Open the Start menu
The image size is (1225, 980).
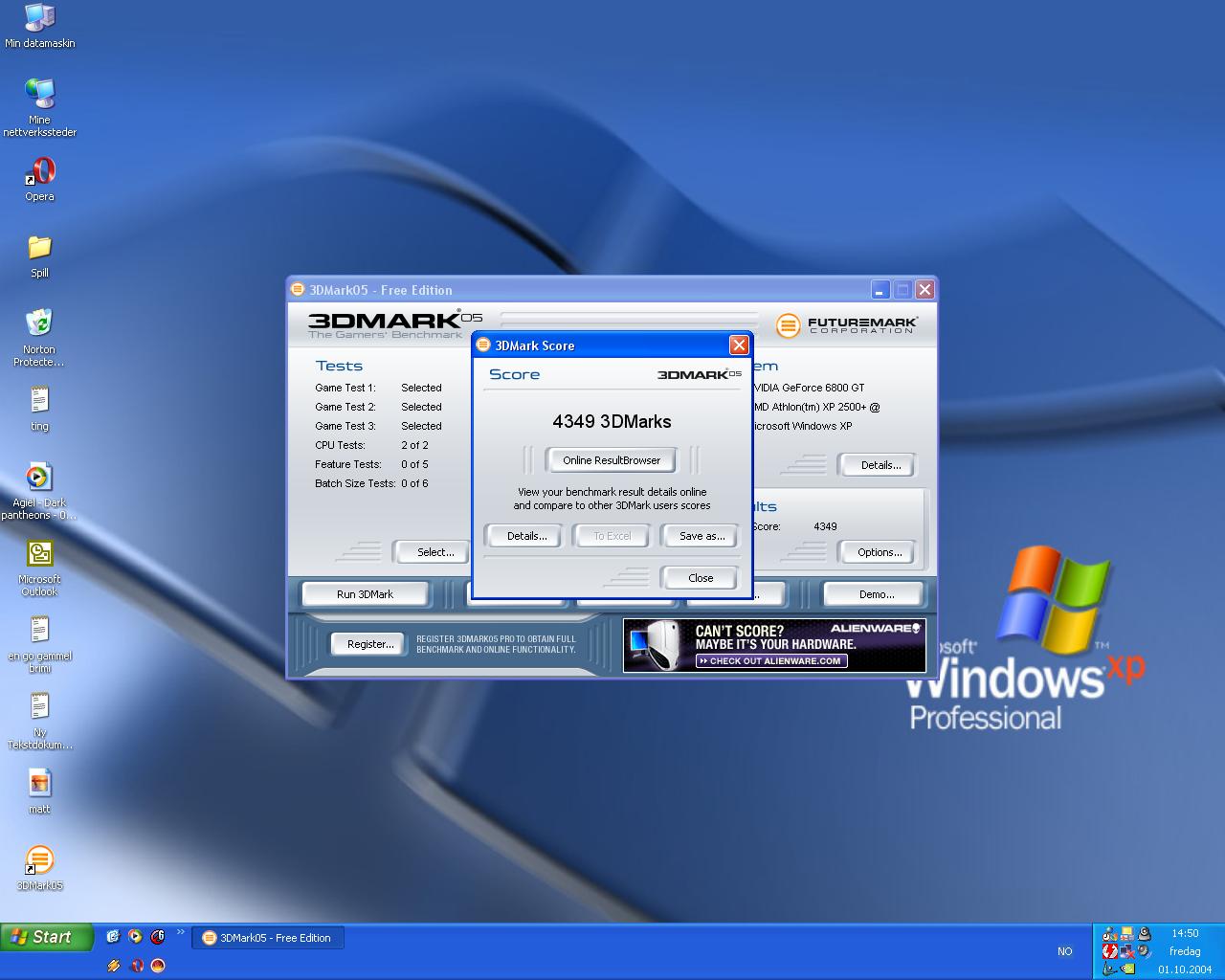coord(47,937)
